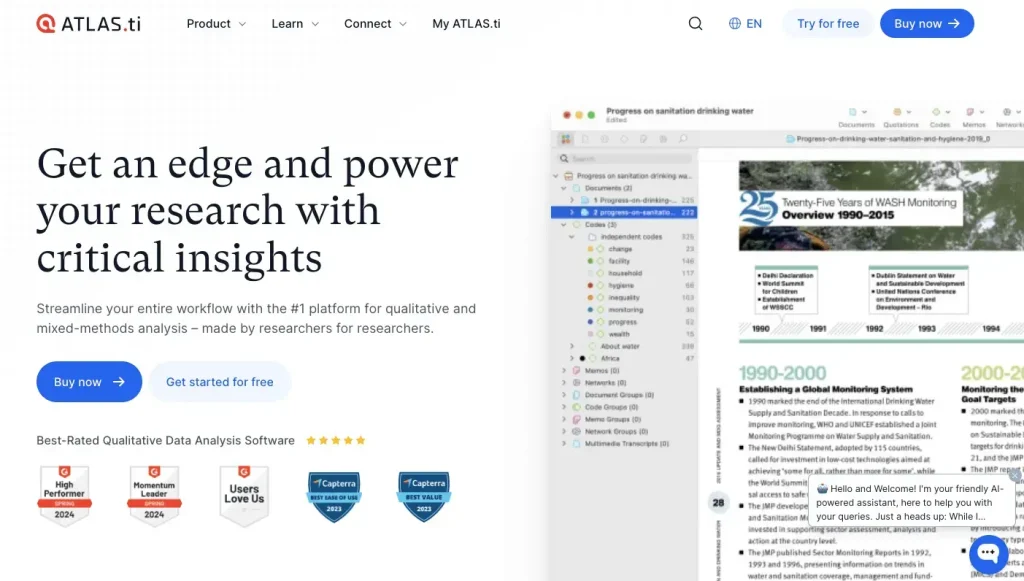Click the green color dot beside facility code
The image size is (1024, 581).
590,261
